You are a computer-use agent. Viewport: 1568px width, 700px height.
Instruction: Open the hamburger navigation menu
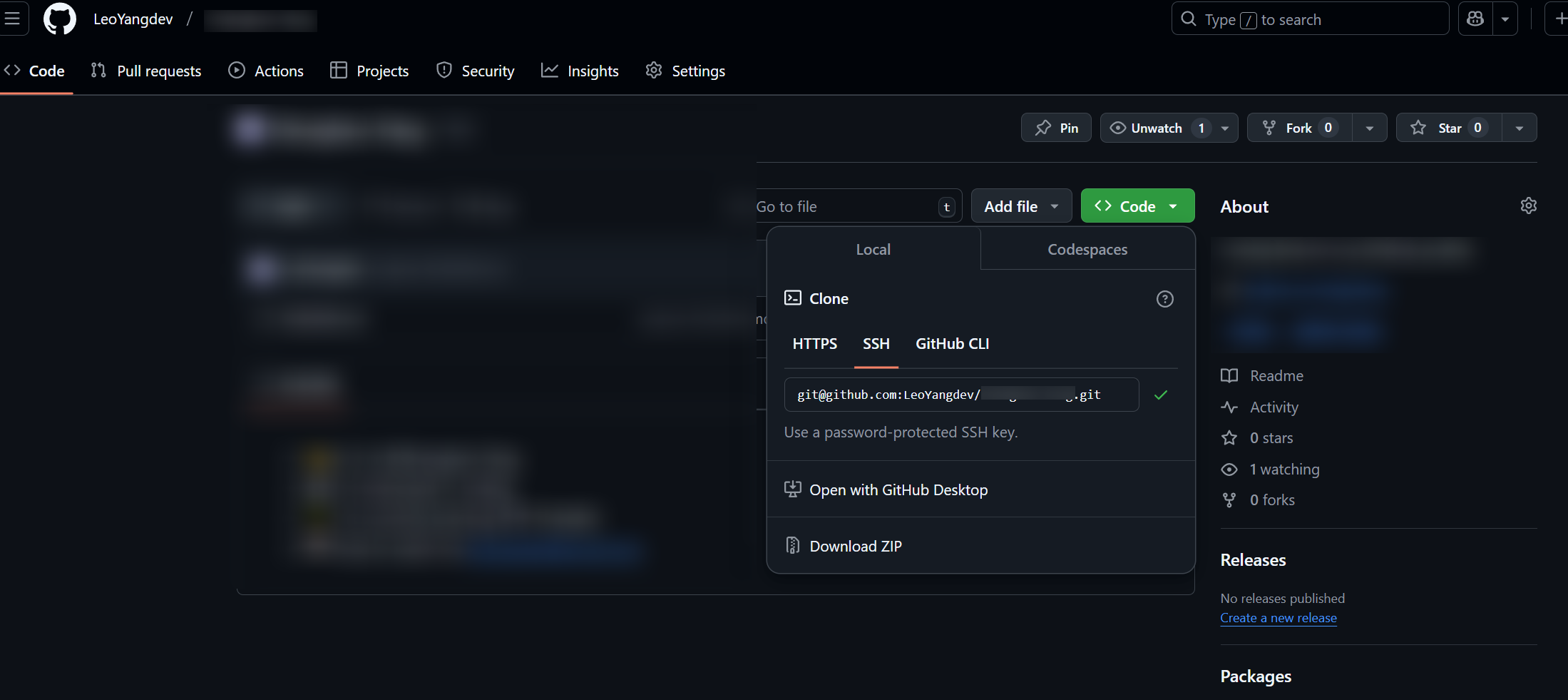click(x=12, y=19)
